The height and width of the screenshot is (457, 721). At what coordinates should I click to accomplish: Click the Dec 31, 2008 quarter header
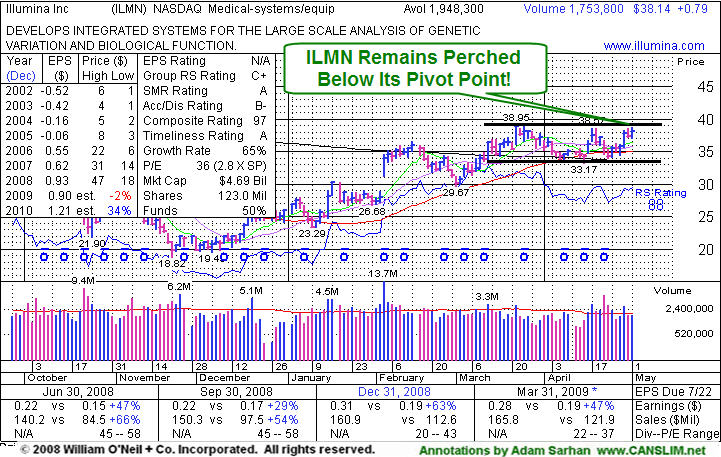[395, 392]
